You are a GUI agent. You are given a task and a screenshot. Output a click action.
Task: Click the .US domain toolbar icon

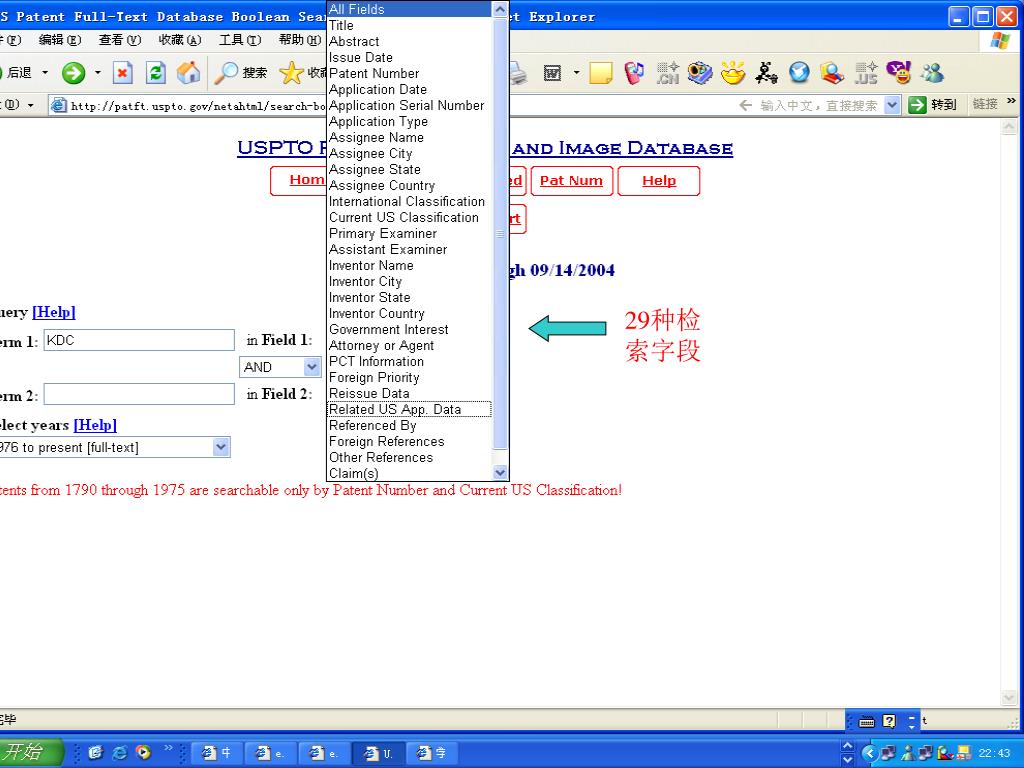click(865, 72)
